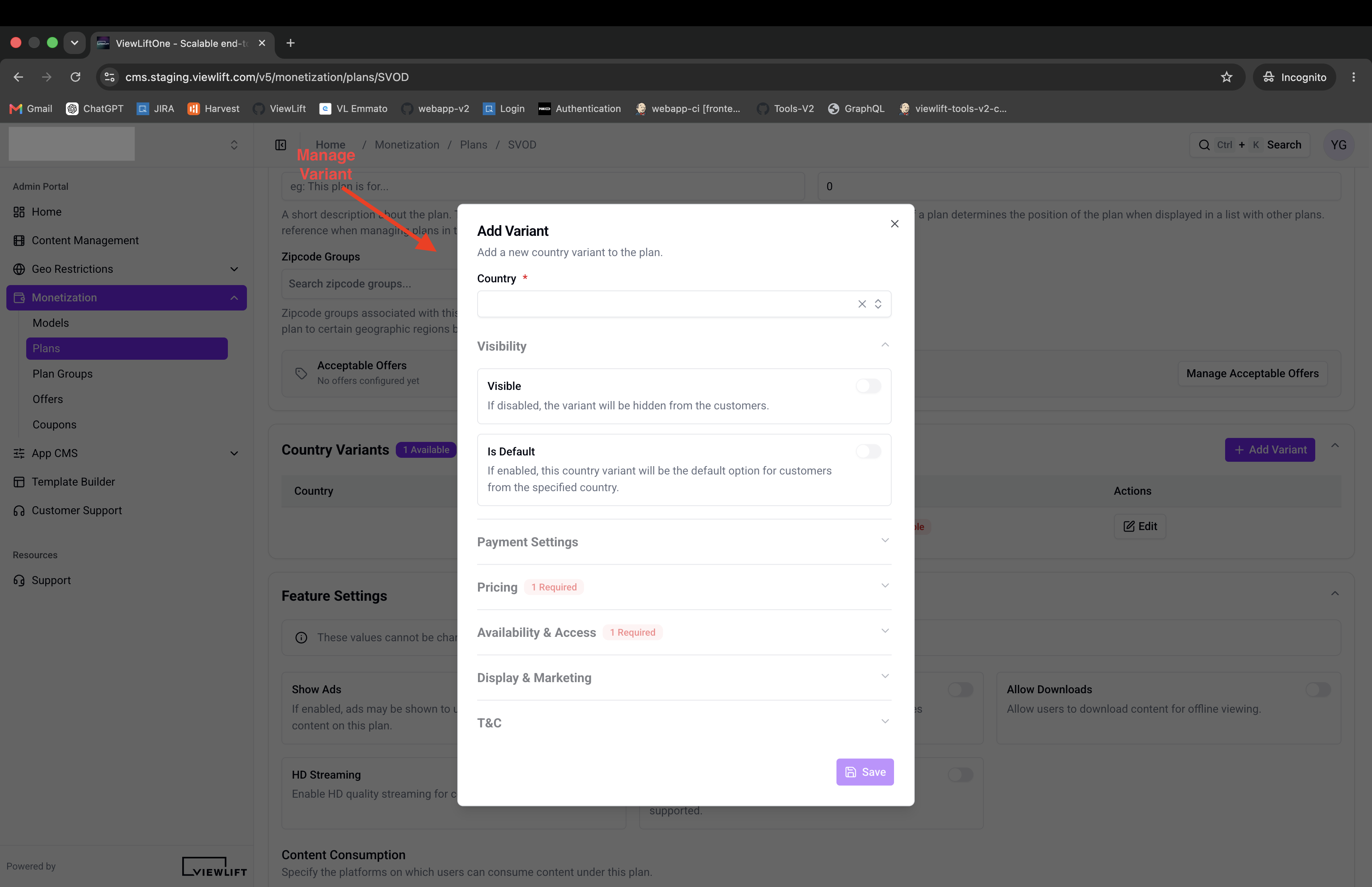1372x887 pixels.
Task: Open the Tools-V2 bookmark
Action: coord(785,109)
